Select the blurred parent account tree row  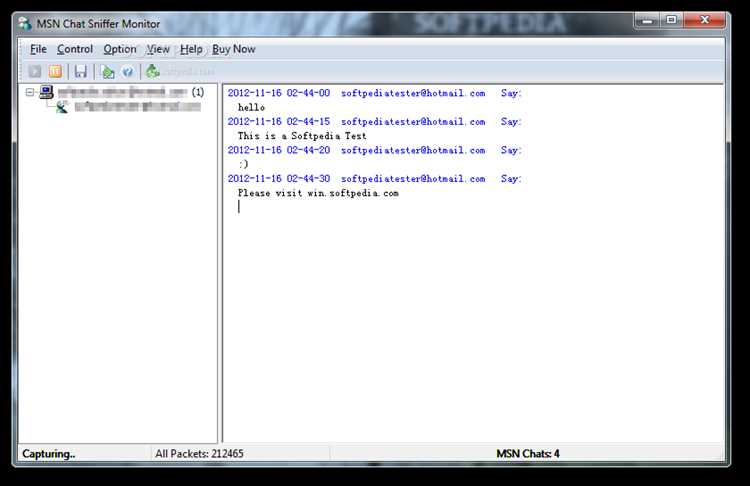click(x=122, y=92)
